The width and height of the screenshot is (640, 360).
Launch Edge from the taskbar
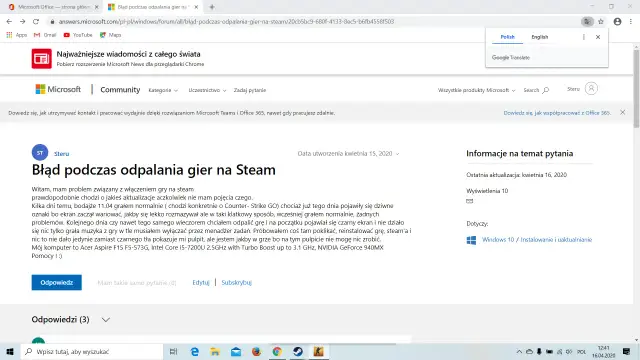tap(195, 351)
